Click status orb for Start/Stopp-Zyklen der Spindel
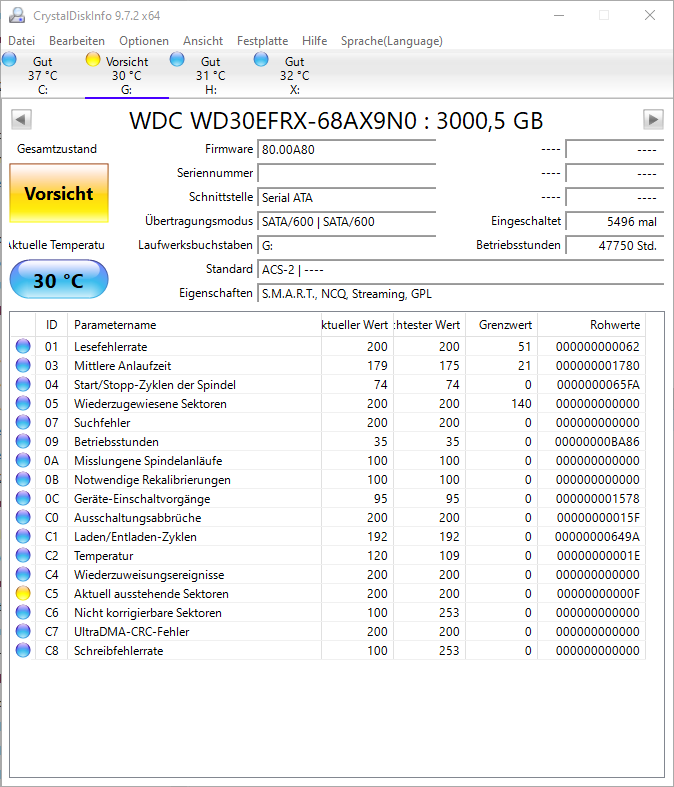The width and height of the screenshot is (674, 787). 23,384
